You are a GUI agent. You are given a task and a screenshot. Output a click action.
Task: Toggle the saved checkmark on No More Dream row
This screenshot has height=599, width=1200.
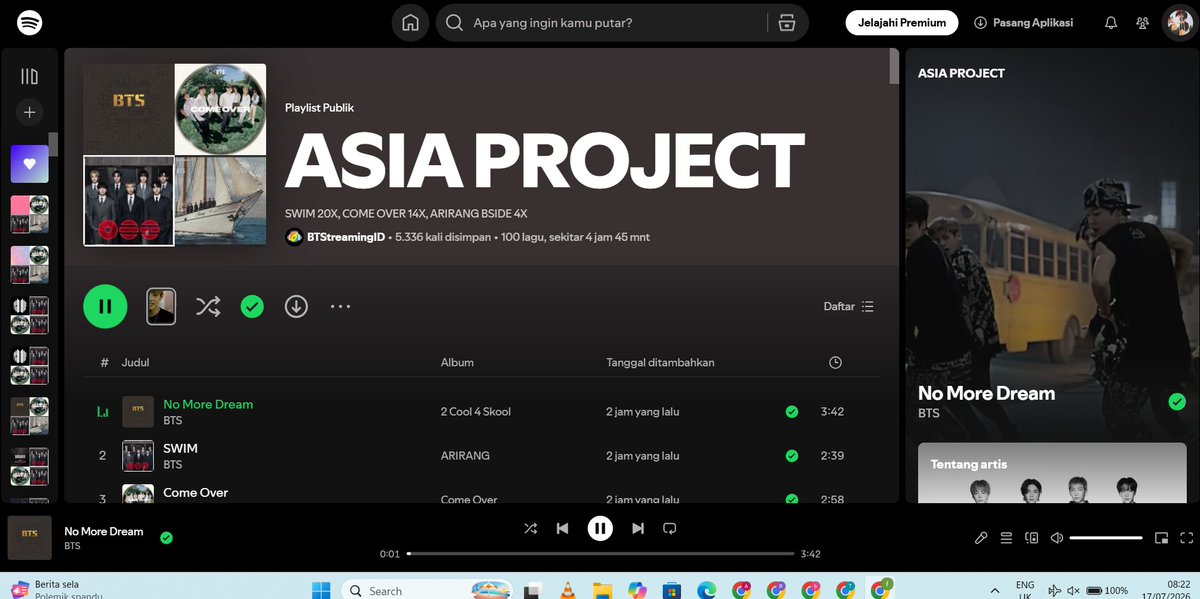pos(792,411)
